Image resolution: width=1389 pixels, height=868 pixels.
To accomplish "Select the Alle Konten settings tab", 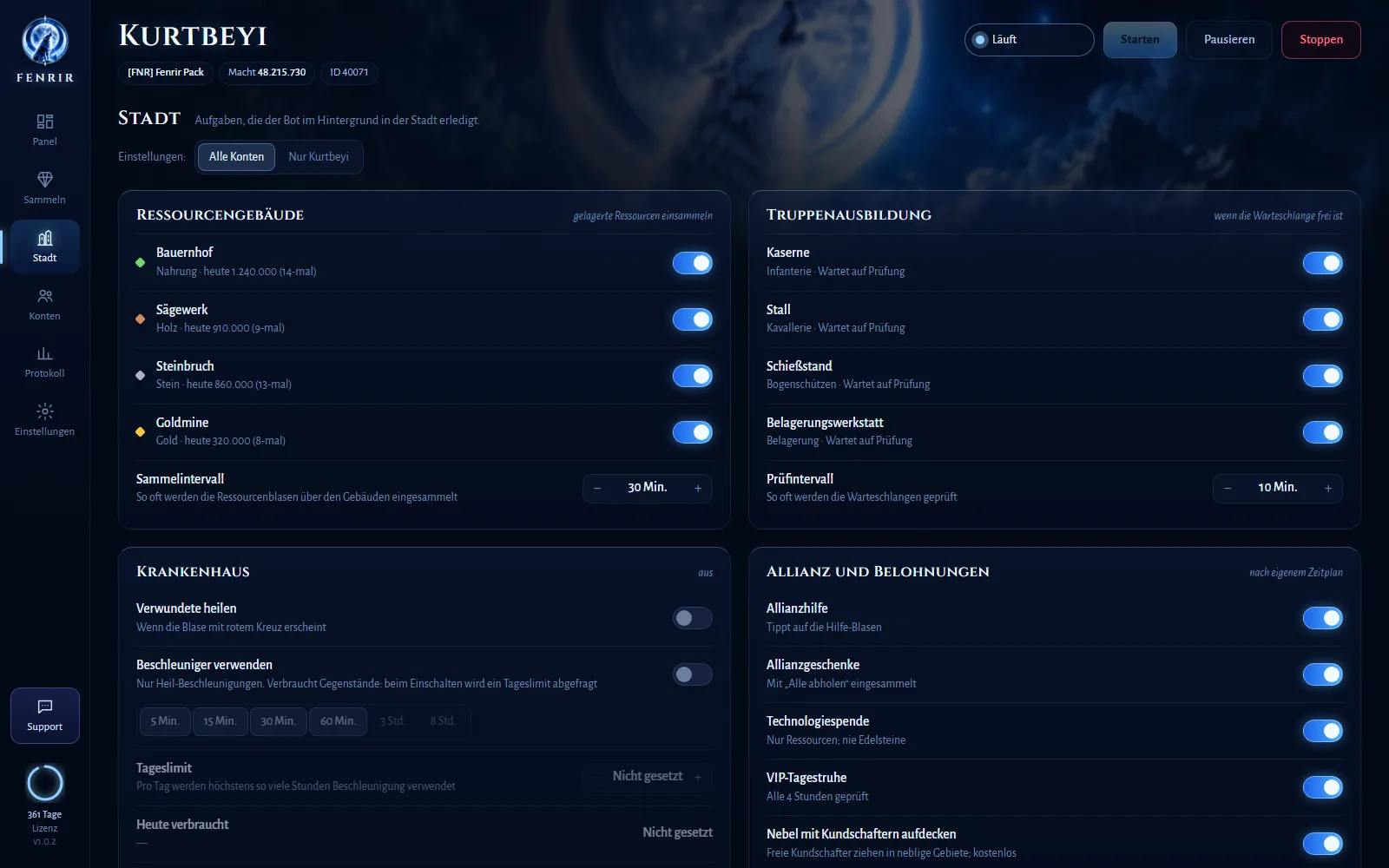I will (236, 157).
